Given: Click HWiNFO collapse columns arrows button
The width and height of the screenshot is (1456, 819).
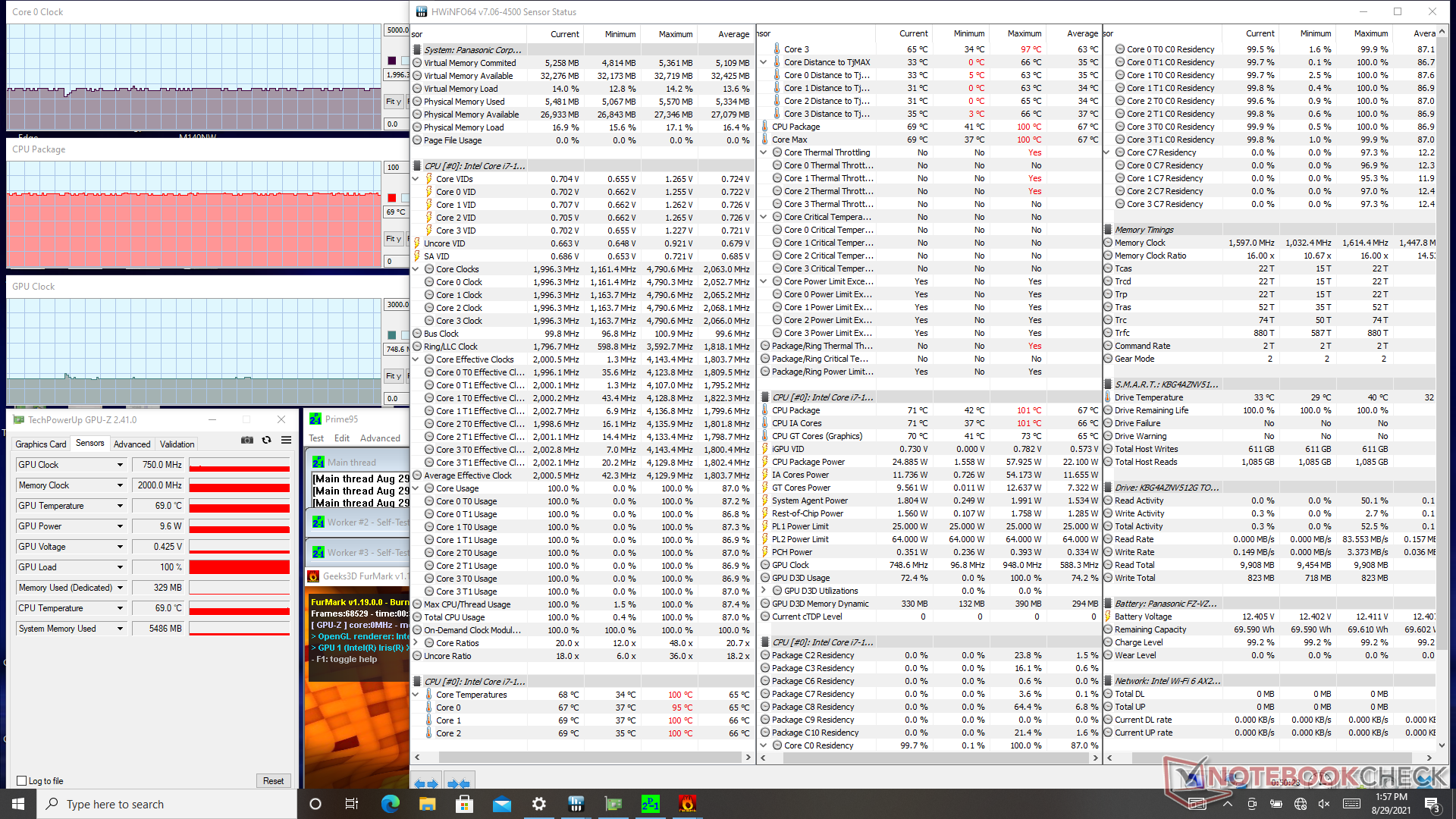Looking at the screenshot, I should (458, 783).
